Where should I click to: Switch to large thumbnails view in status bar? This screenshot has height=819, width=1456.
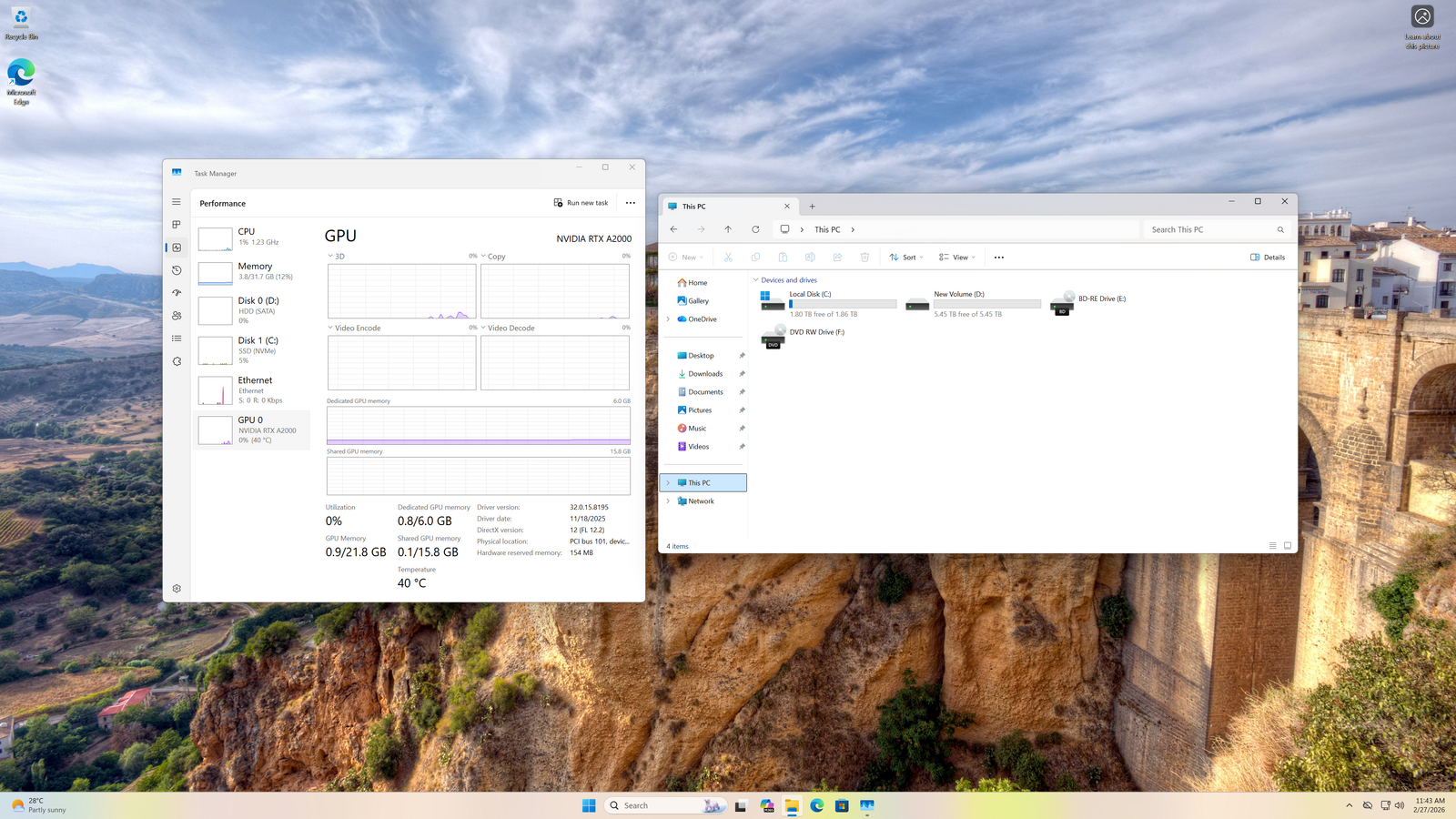[x=1288, y=546]
